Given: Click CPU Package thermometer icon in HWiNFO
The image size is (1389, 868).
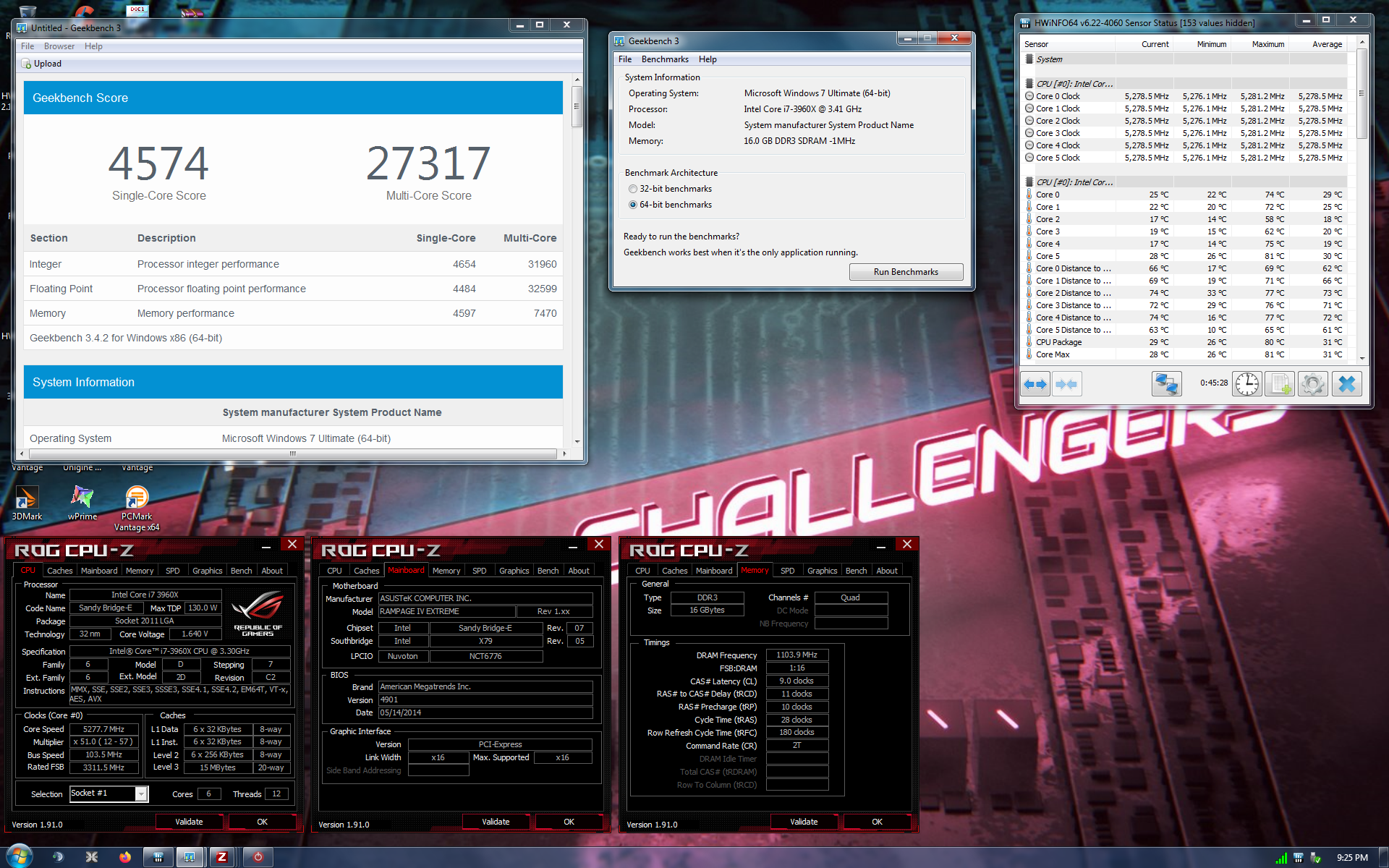Looking at the screenshot, I should point(1029,342).
